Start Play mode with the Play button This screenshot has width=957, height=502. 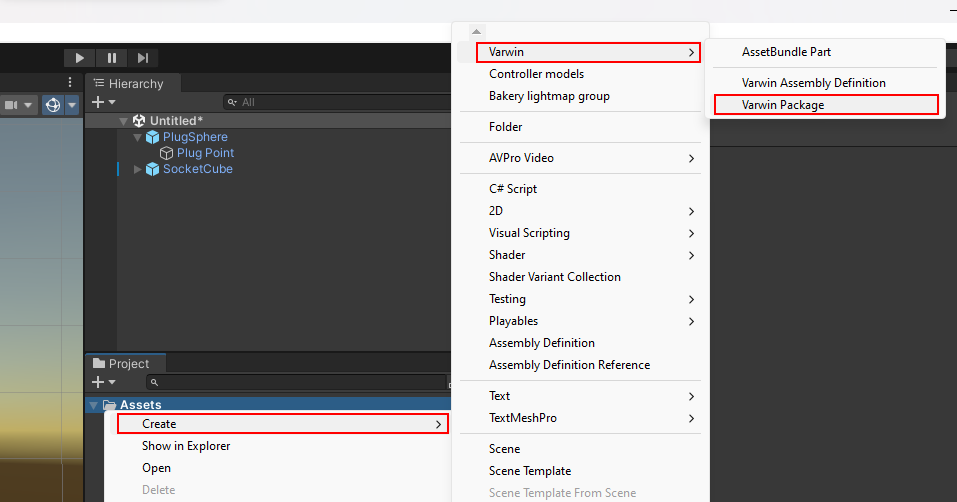point(79,58)
